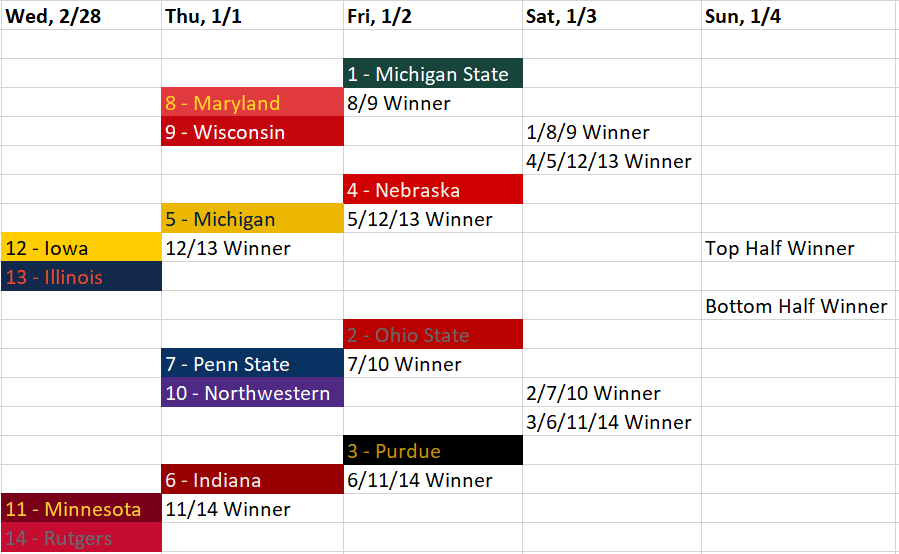This screenshot has width=899, height=554.
Task: Click the '2 - Ohio State' cell
Action: click(432, 335)
